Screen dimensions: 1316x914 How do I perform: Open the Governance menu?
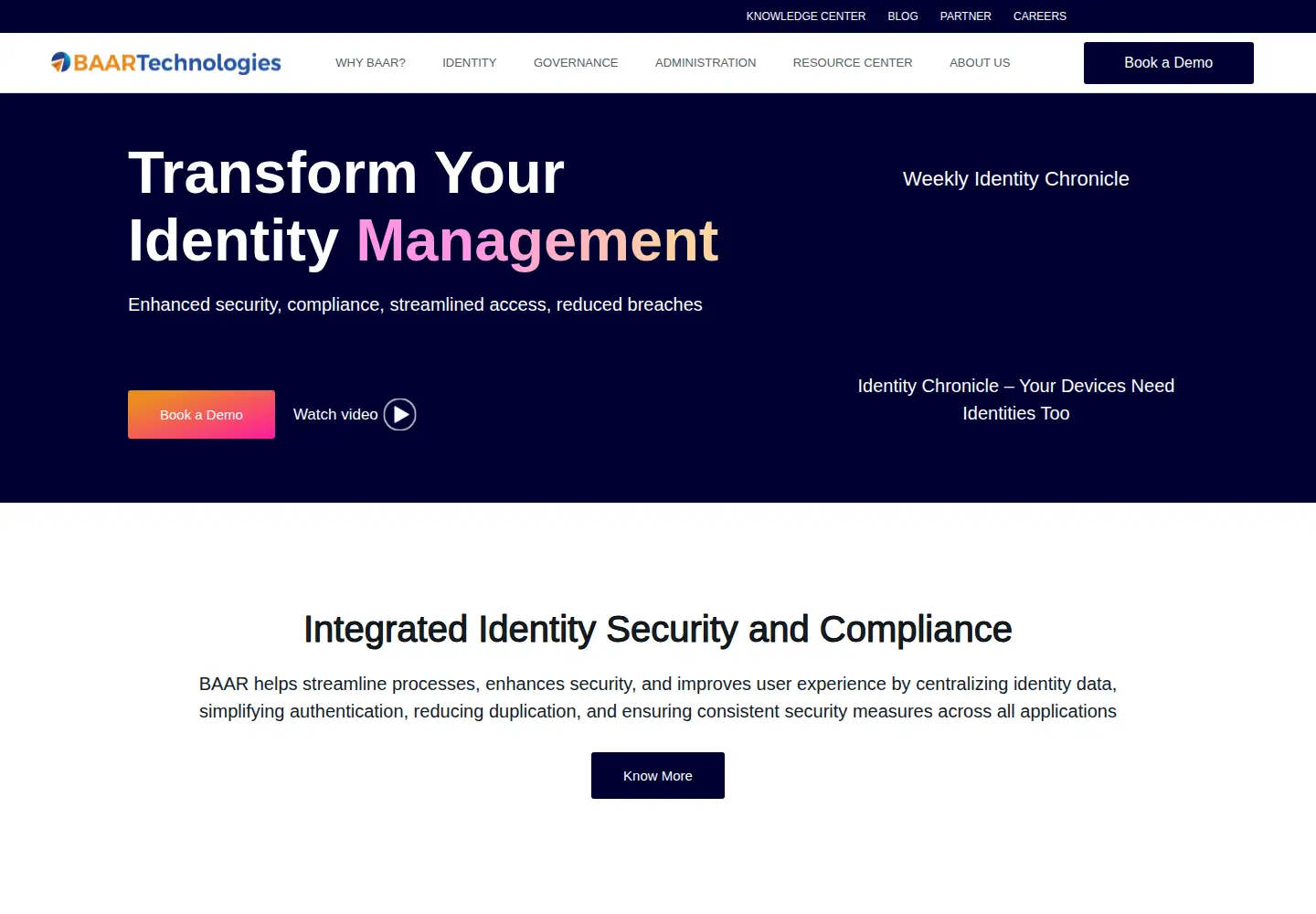(576, 63)
